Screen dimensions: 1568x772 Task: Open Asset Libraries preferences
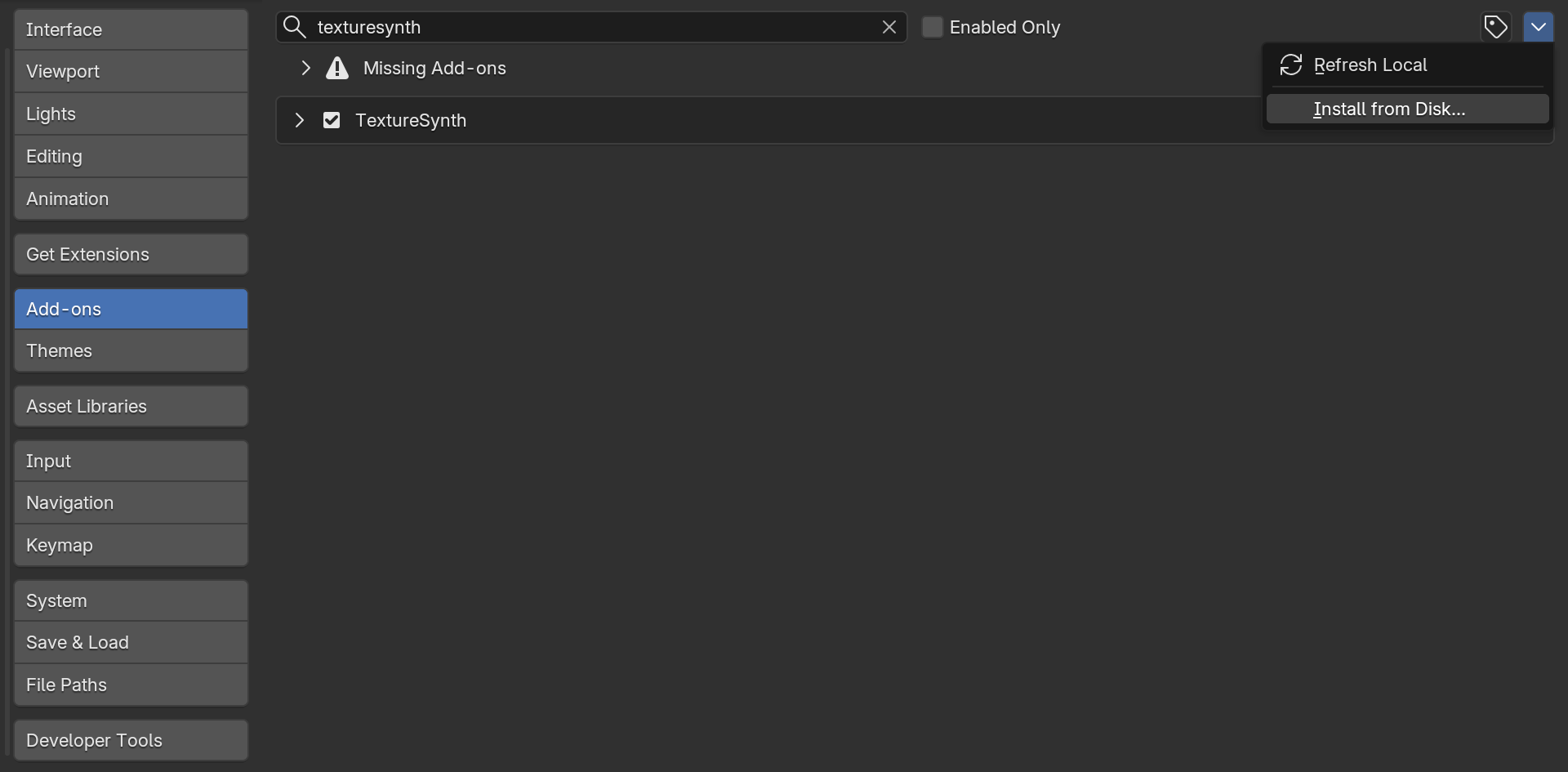[x=131, y=406]
